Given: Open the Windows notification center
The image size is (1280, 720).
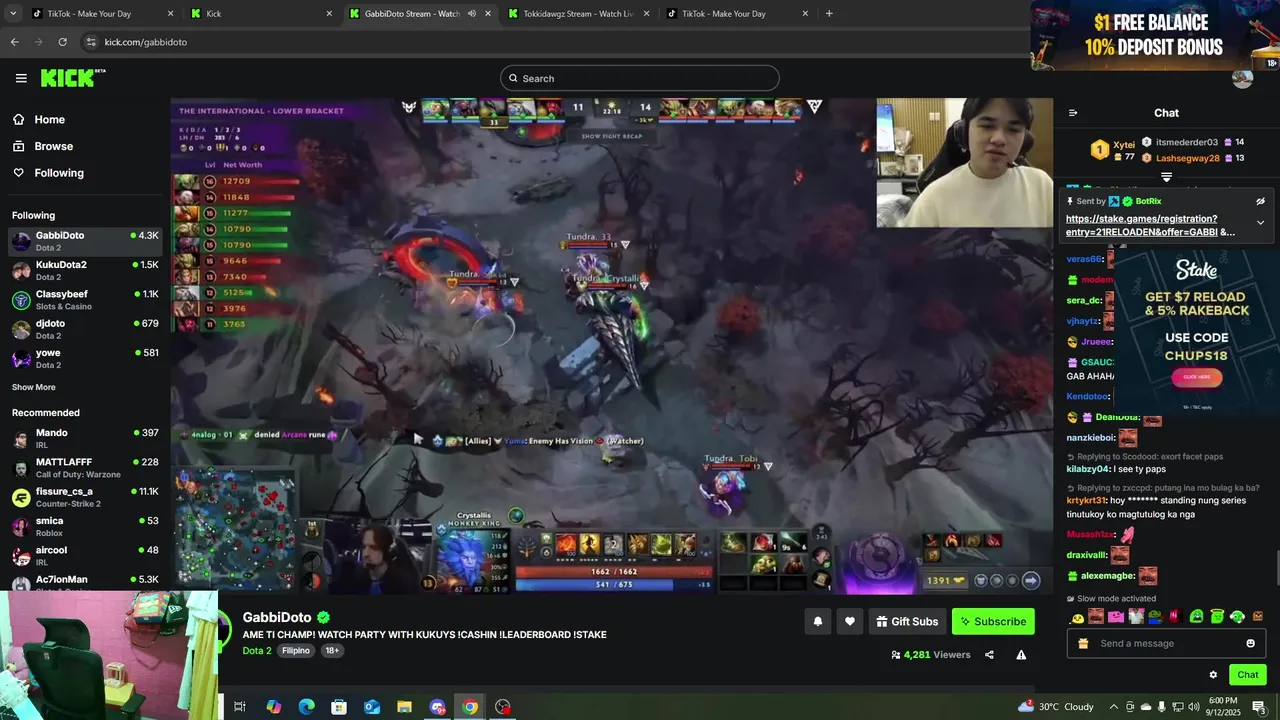Looking at the screenshot, I should pyautogui.click(x=1259, y=707).
